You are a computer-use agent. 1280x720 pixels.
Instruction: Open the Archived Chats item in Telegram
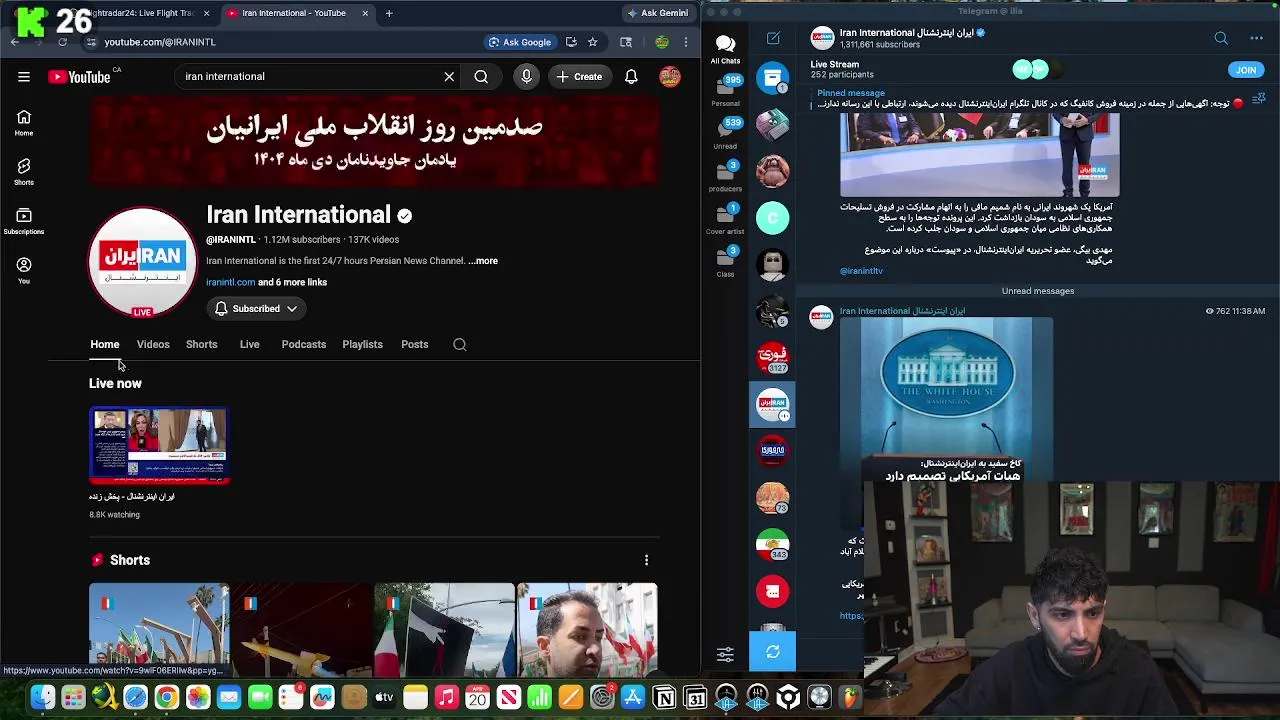tap(773, 78)
